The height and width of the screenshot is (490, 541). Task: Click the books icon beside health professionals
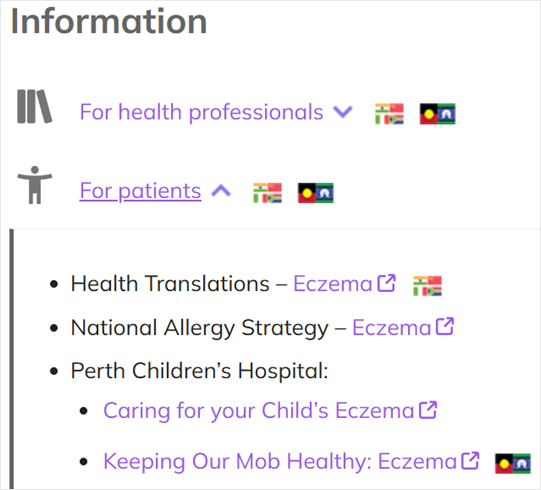click(35, 106)
